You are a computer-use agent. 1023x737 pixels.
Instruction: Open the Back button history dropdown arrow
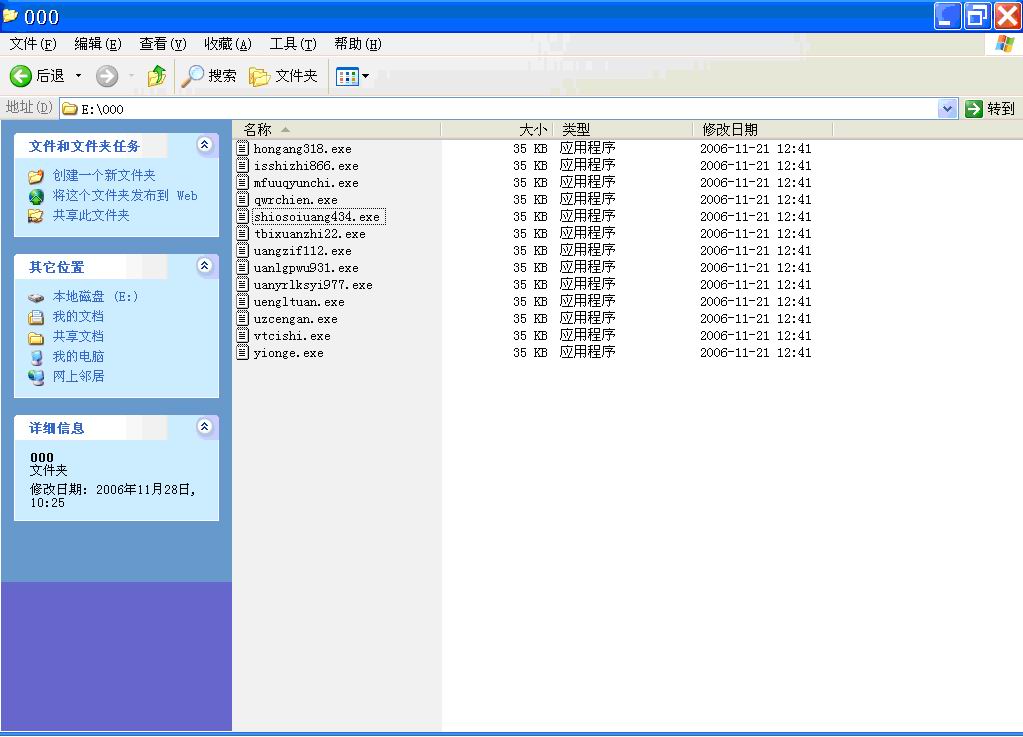[78, 76]
